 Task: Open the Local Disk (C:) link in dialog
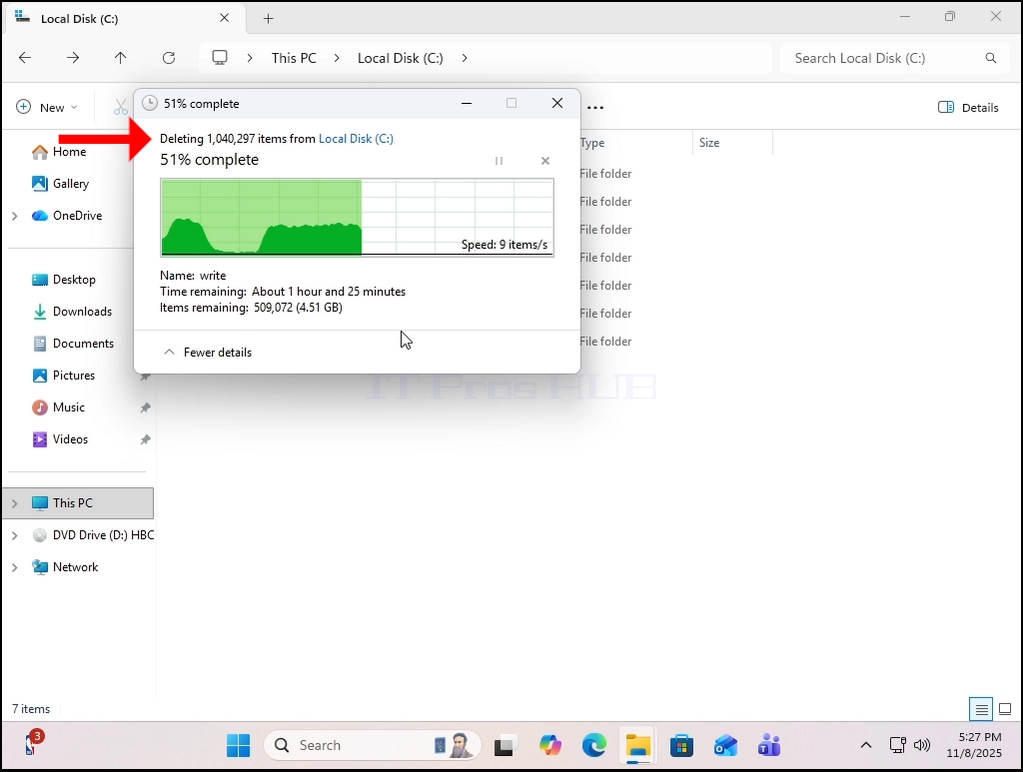[356, 138]
